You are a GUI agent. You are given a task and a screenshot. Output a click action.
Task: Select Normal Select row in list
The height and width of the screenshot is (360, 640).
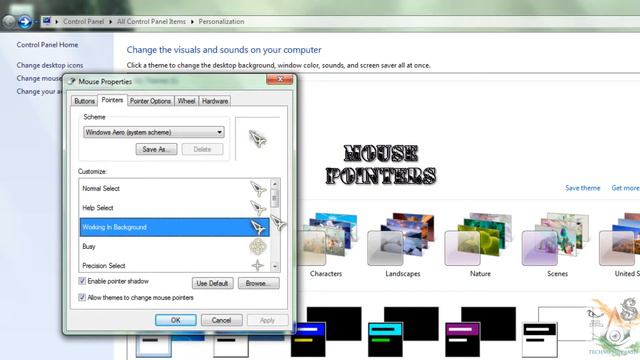click(175, 189)
